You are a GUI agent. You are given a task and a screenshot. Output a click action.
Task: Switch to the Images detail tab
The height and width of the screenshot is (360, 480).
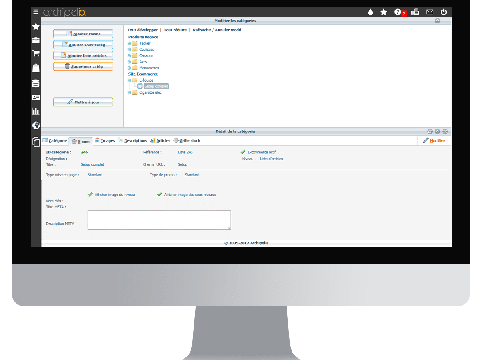[105, 141]
